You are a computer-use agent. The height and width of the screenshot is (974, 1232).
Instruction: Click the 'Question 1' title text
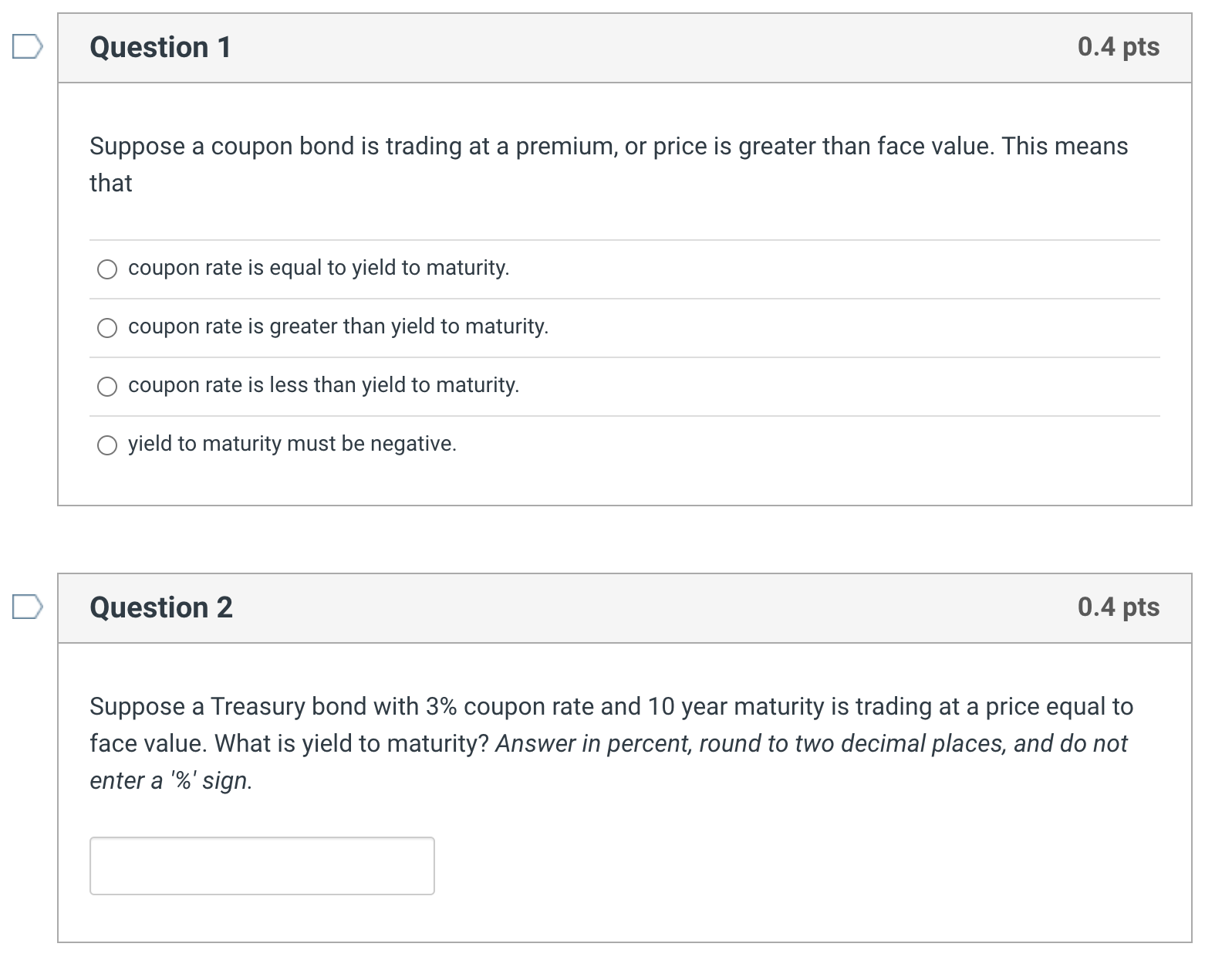coord(159,48)
